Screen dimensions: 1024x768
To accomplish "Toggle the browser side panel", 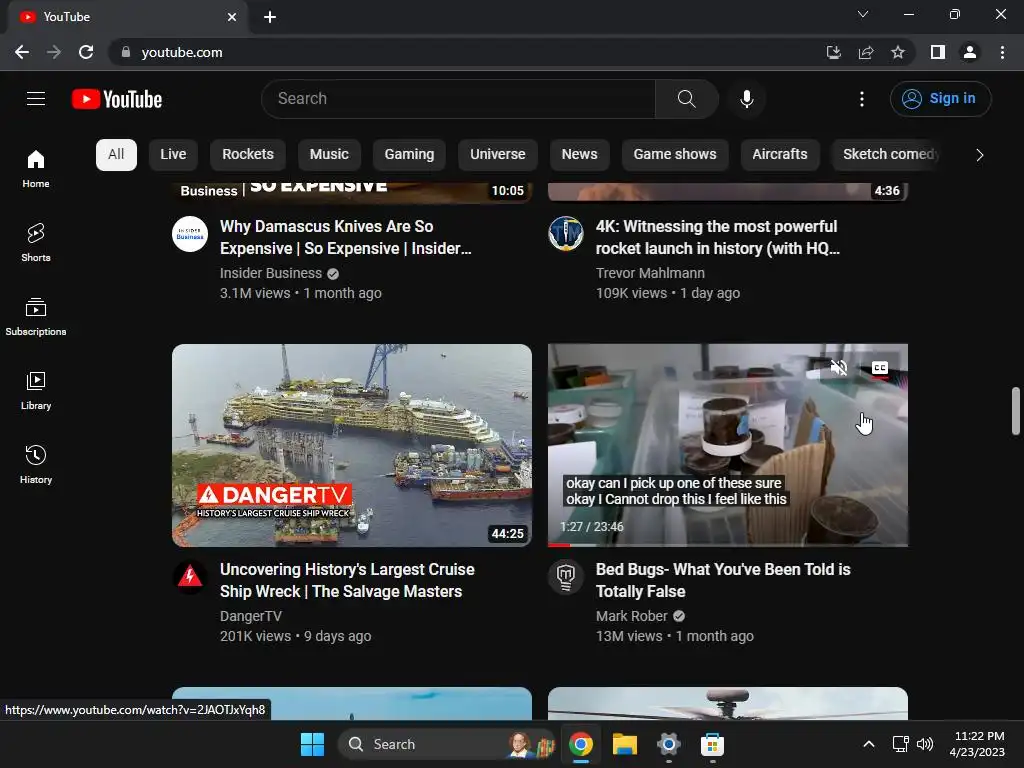I will (x=938, y=52).
